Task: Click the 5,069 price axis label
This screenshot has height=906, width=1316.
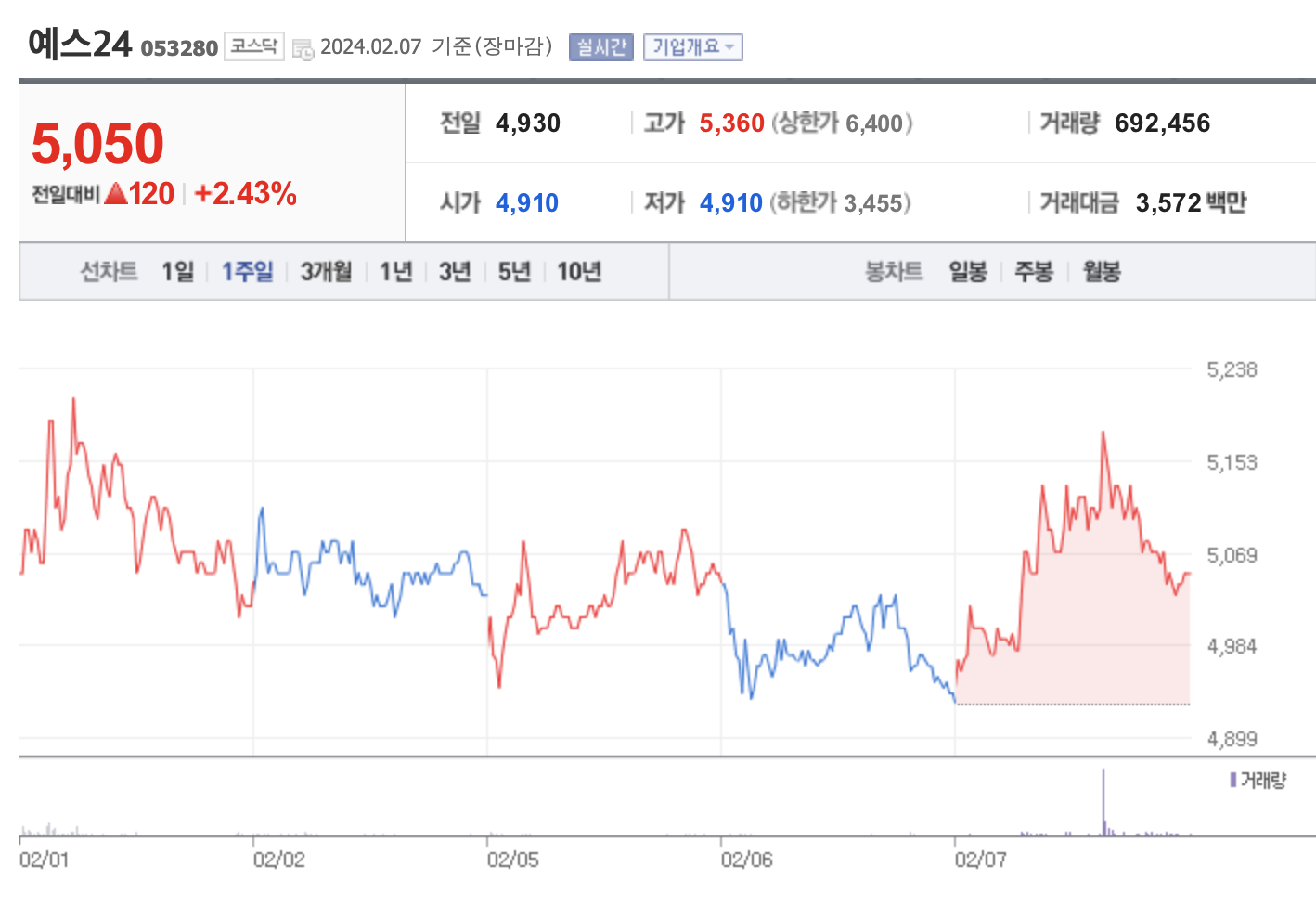Action: coord(1232,555)
